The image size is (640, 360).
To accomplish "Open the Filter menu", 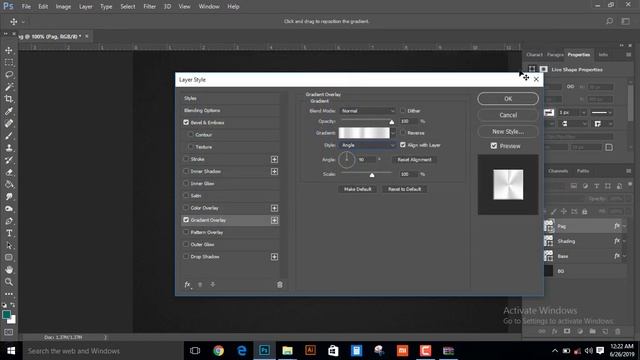I will pos(149,7).
